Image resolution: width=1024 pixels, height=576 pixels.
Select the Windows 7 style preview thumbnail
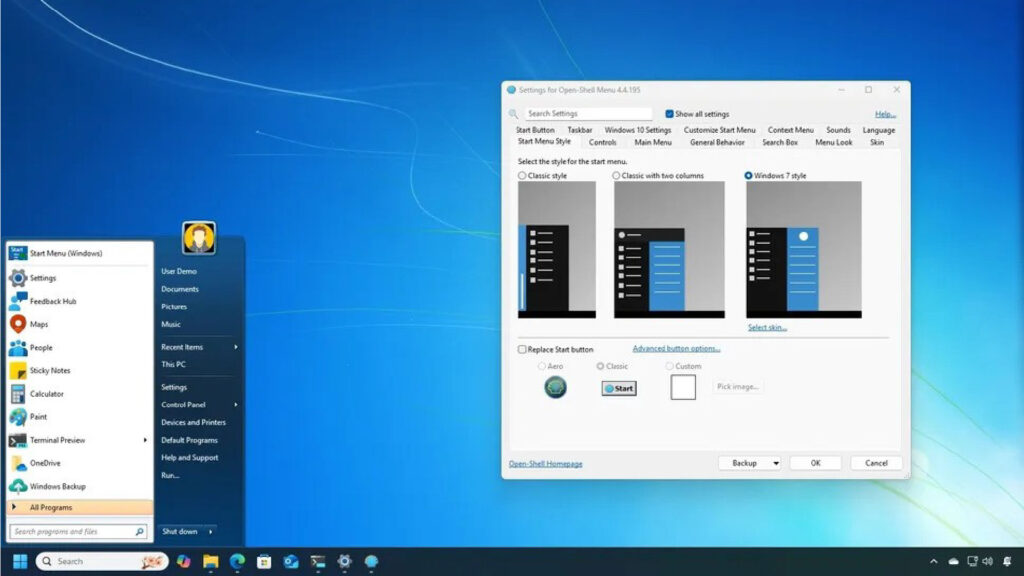point(803,249)
